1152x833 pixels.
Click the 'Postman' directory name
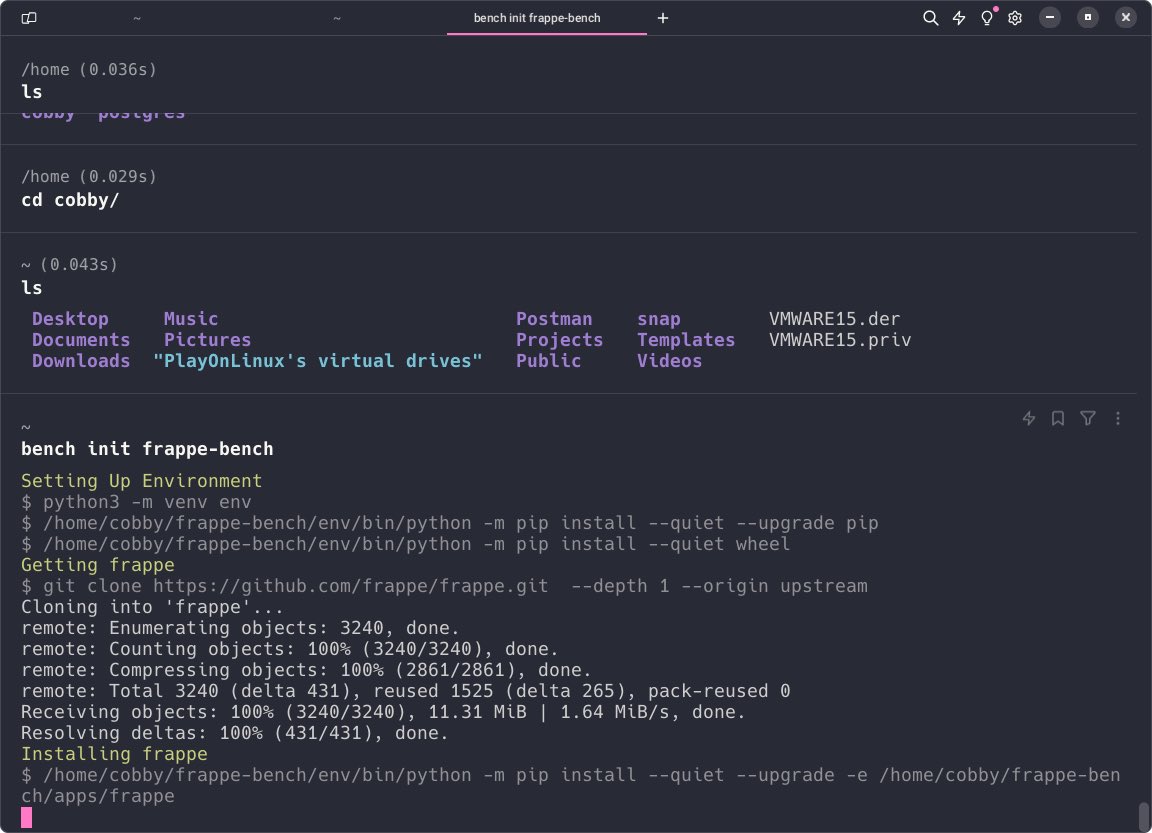tap(554, 319)
